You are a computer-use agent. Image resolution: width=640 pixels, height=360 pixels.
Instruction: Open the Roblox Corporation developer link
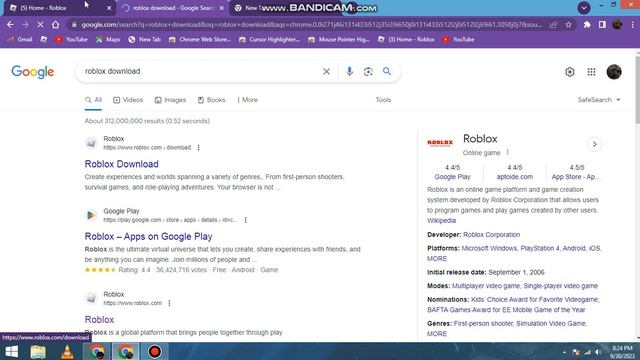pos(491,235)
